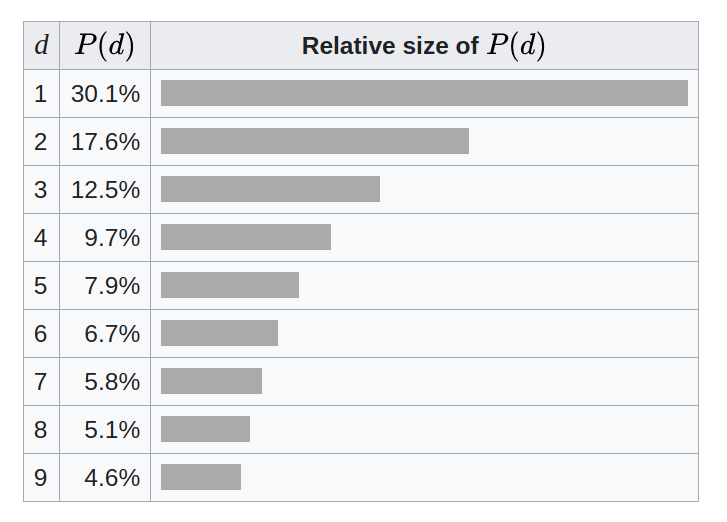Select the 17.6% probability cell
Image resolution: width=727 pixels, height=522 pixels.
105,142
